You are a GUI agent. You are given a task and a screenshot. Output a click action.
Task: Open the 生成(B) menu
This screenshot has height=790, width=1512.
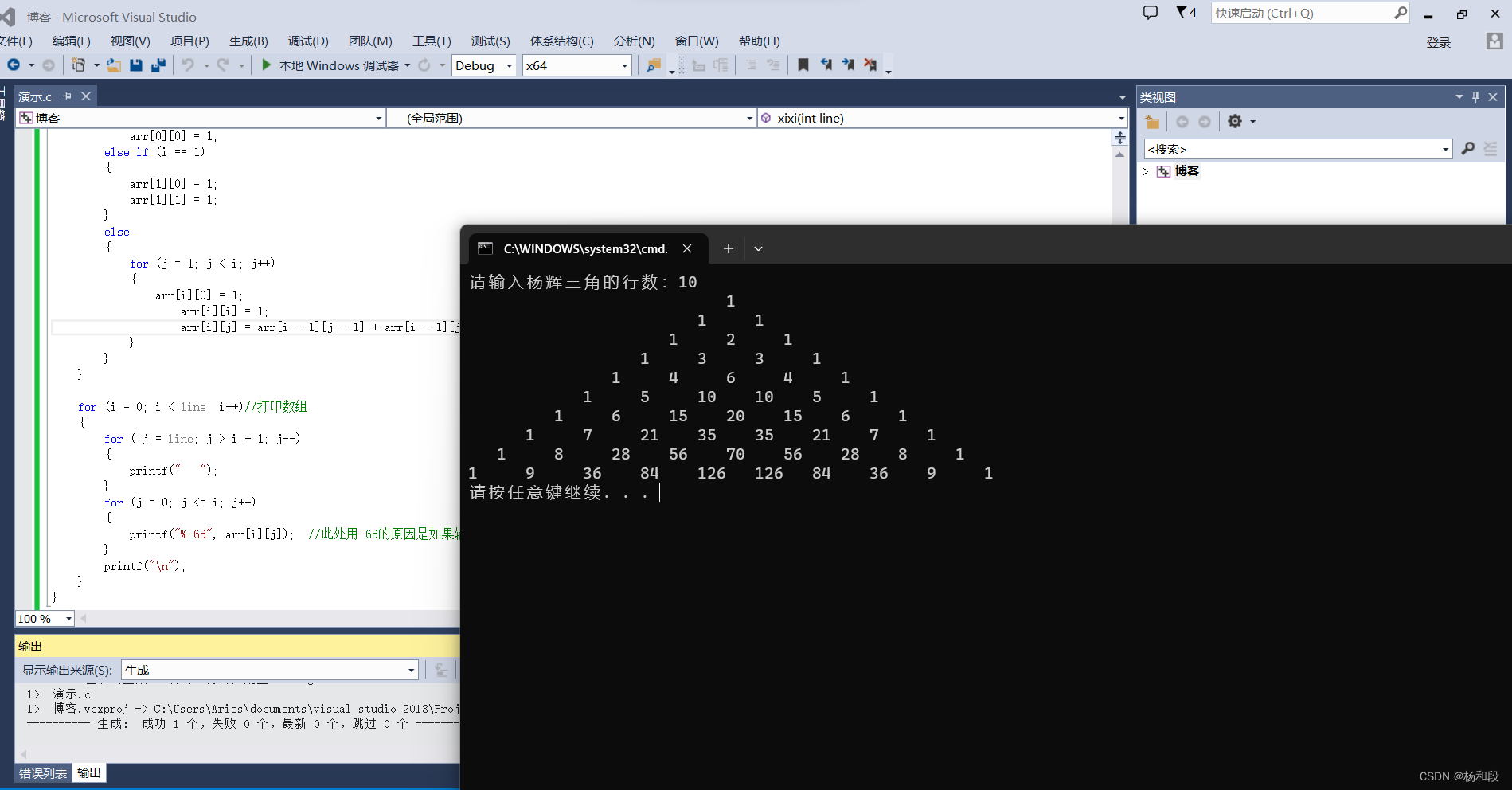248,41
